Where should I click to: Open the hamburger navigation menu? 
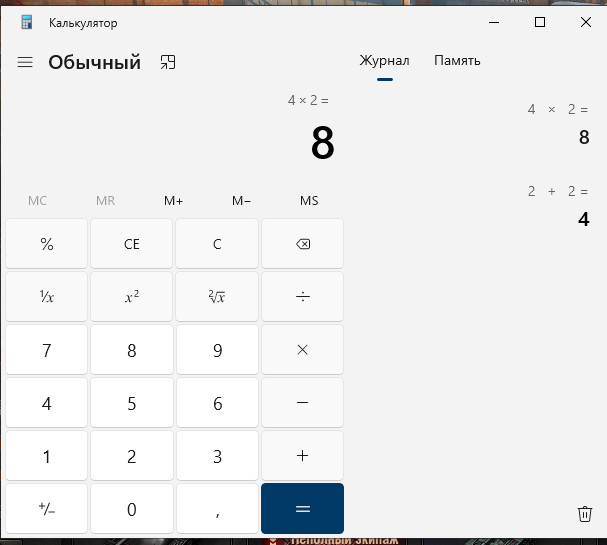coord(25,62)
